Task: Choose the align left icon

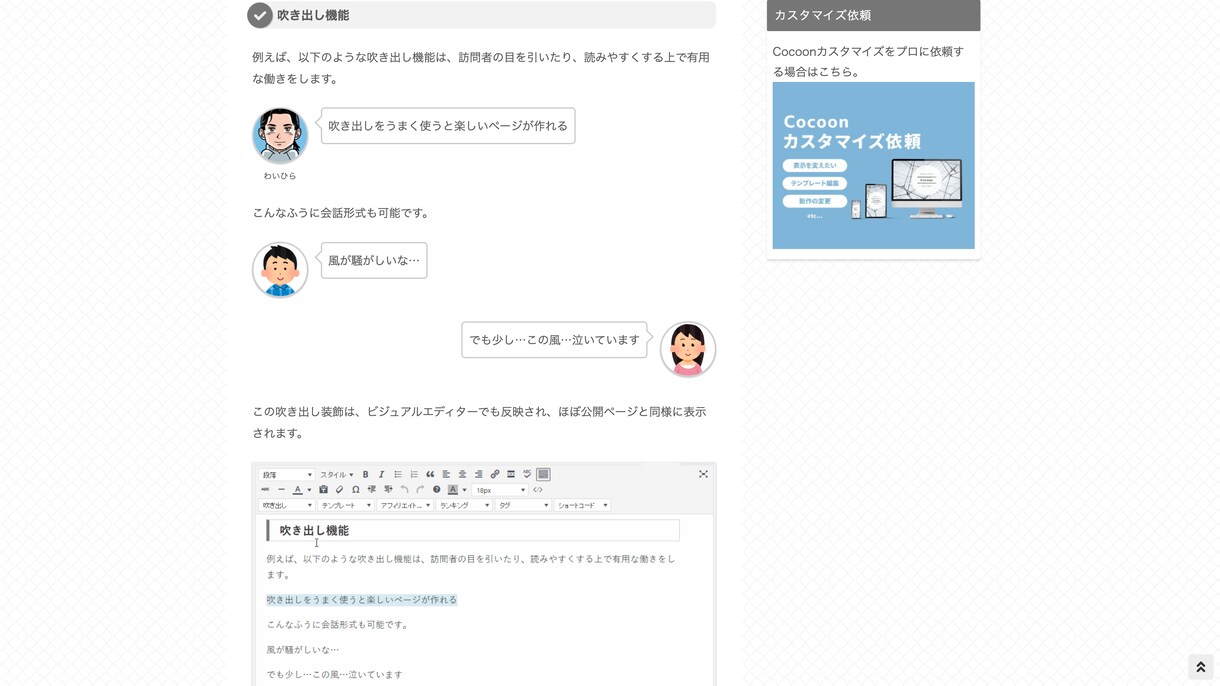Action: (x=446, y=474)
